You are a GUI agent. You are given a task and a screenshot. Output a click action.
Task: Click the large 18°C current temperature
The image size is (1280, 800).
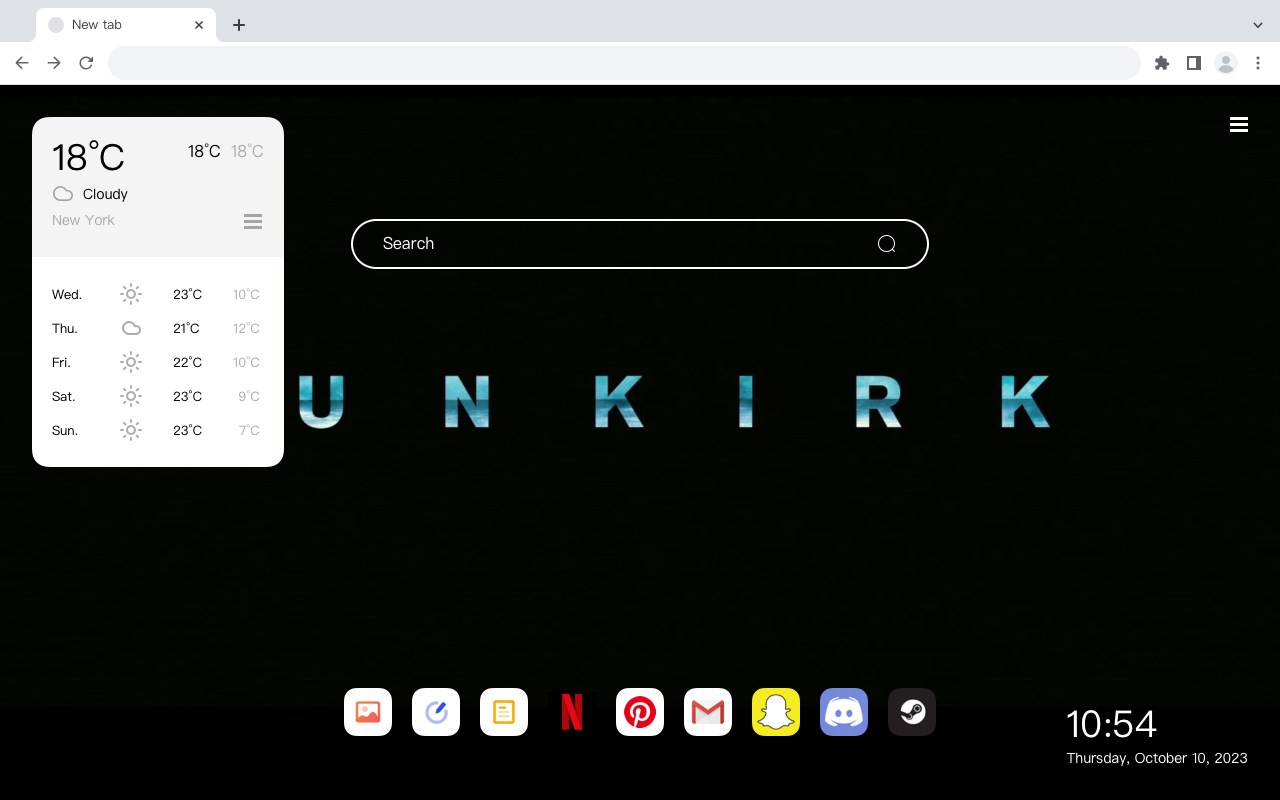pyautogui.click(x=88, y=157)
